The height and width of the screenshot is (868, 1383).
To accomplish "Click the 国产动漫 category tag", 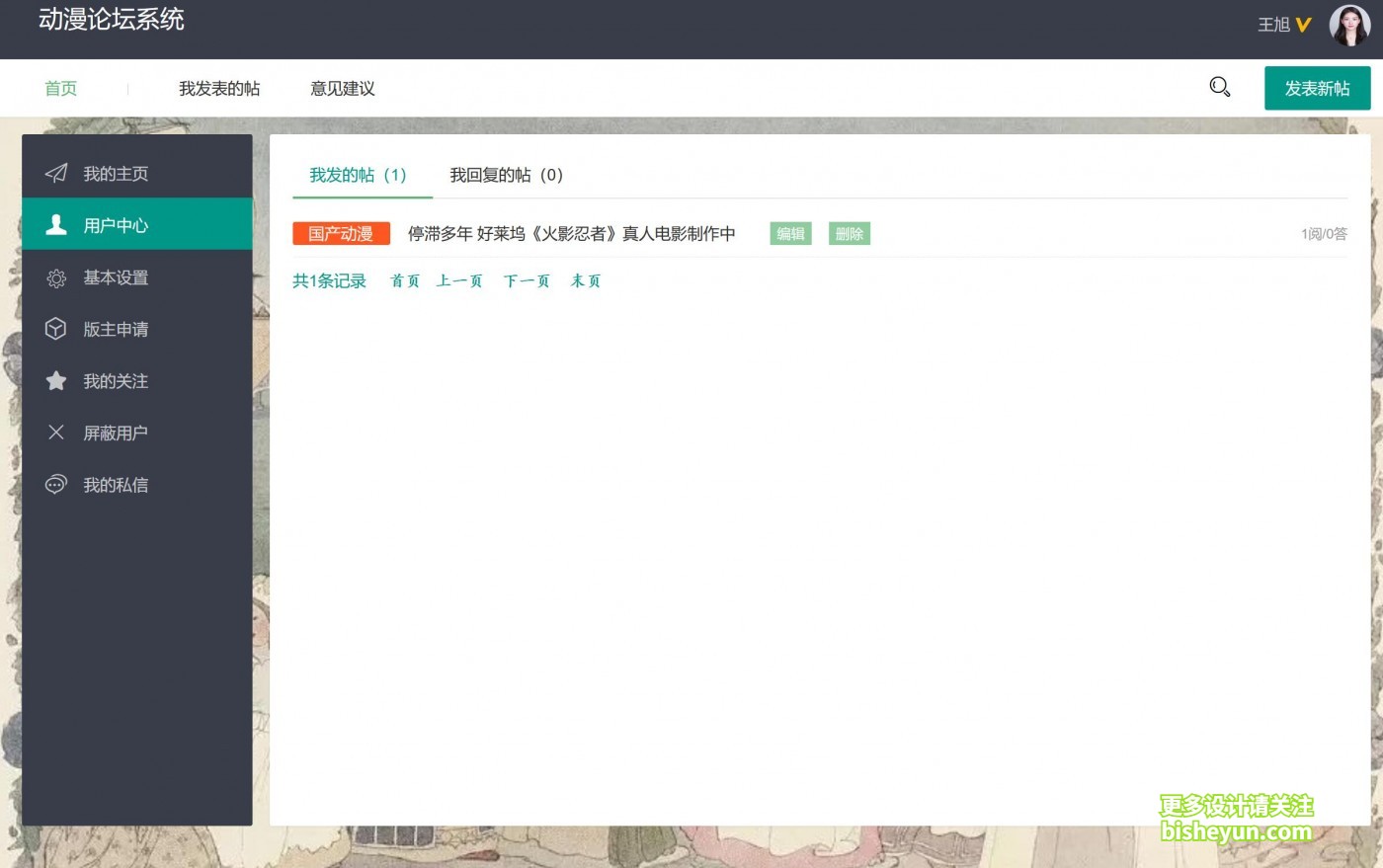I will pos(341,233).
